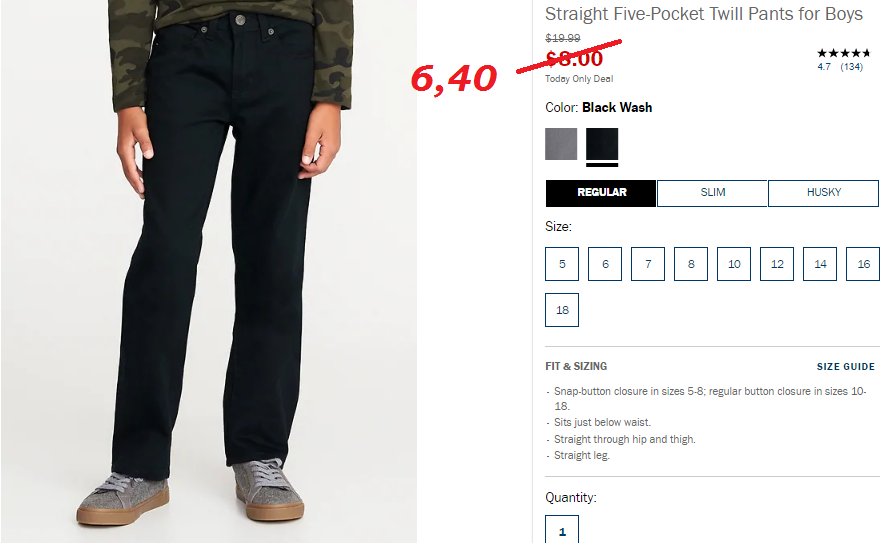893x543 pixels.
Task: Open the SIZE GUIDE link
Action: tap(846, 366)
